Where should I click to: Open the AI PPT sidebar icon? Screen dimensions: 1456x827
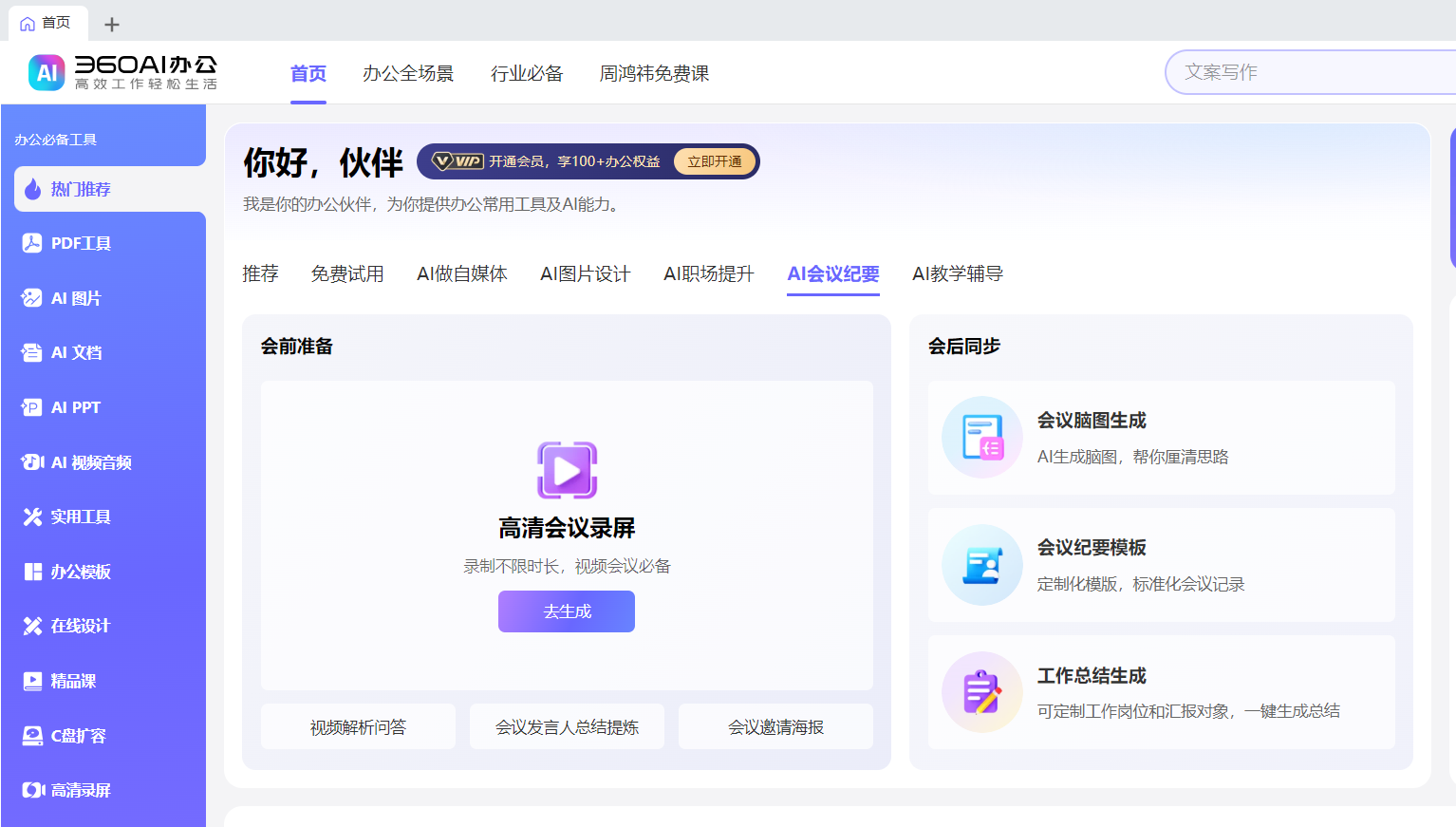32,407
